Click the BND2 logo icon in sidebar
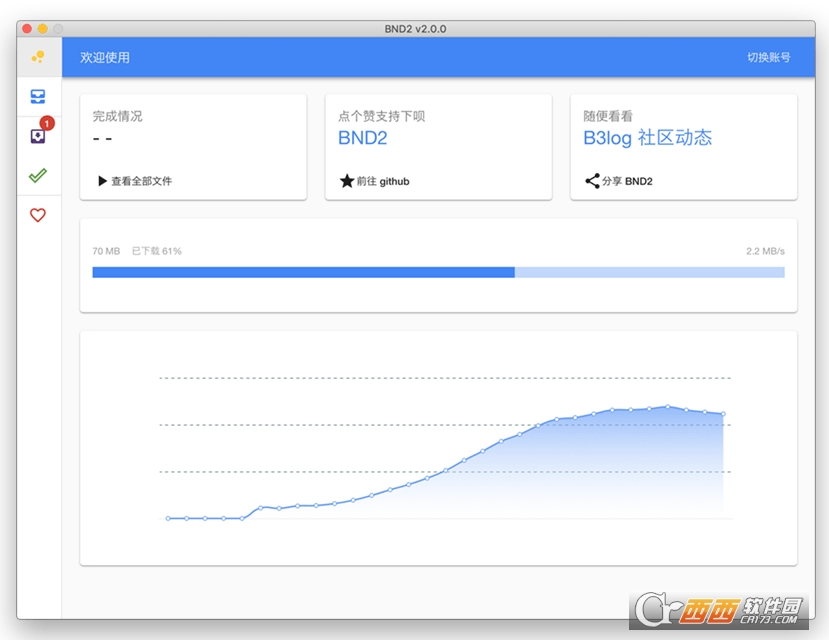The image size is (829, 640). point(38,57)
